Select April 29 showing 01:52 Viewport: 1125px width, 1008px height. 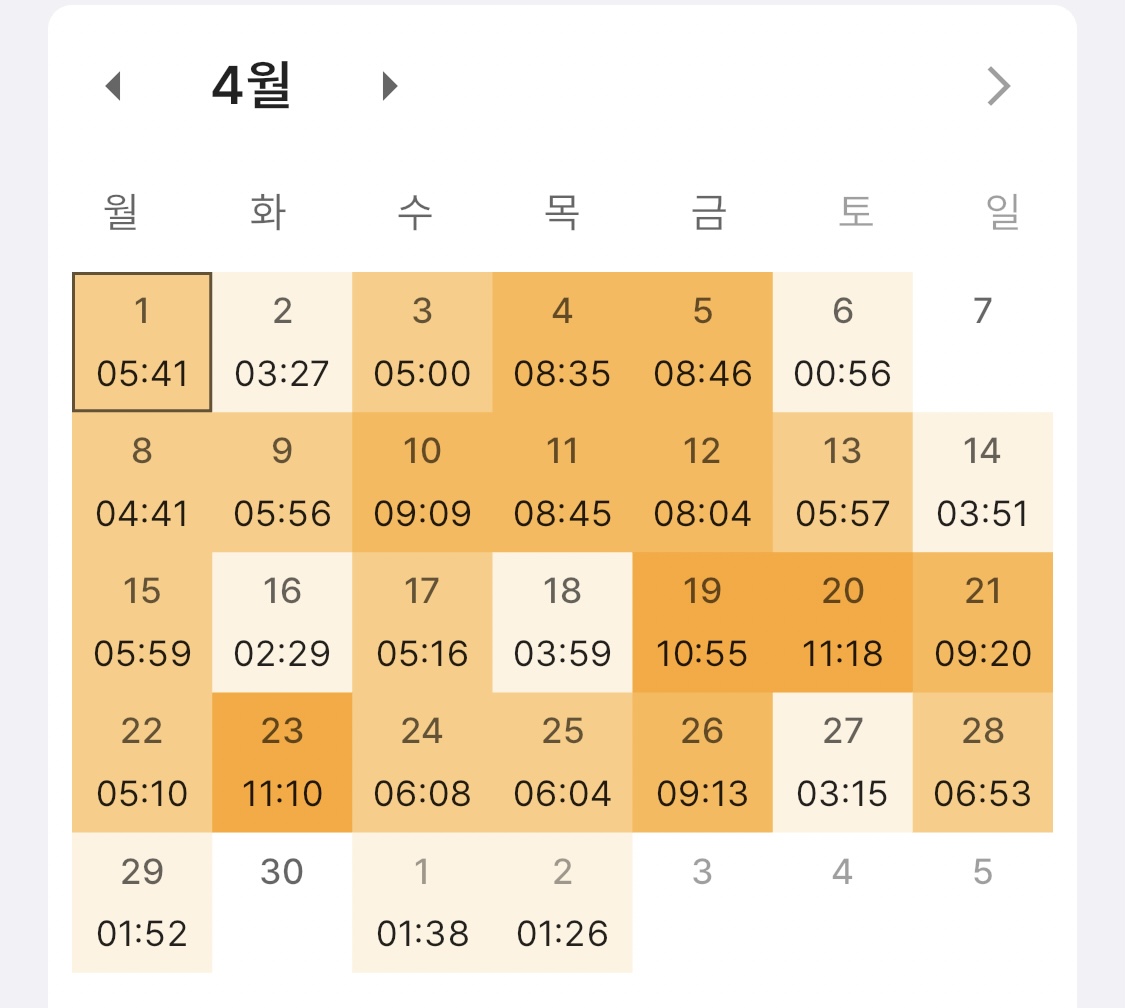pyautogui.click(x=142, y=903)
